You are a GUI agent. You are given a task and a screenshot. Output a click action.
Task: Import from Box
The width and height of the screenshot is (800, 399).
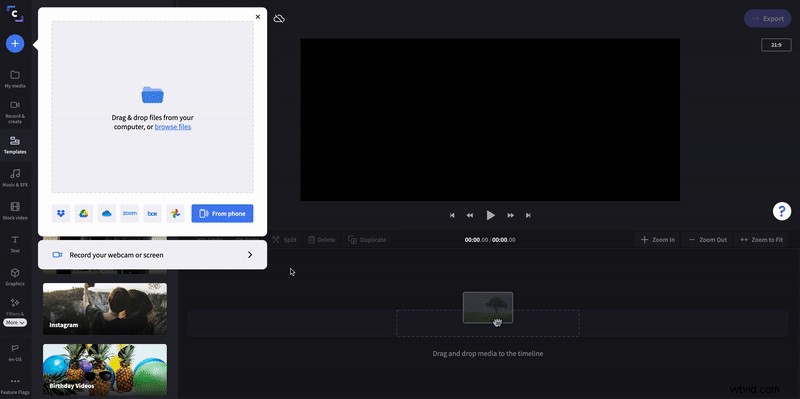click(153, 214)
